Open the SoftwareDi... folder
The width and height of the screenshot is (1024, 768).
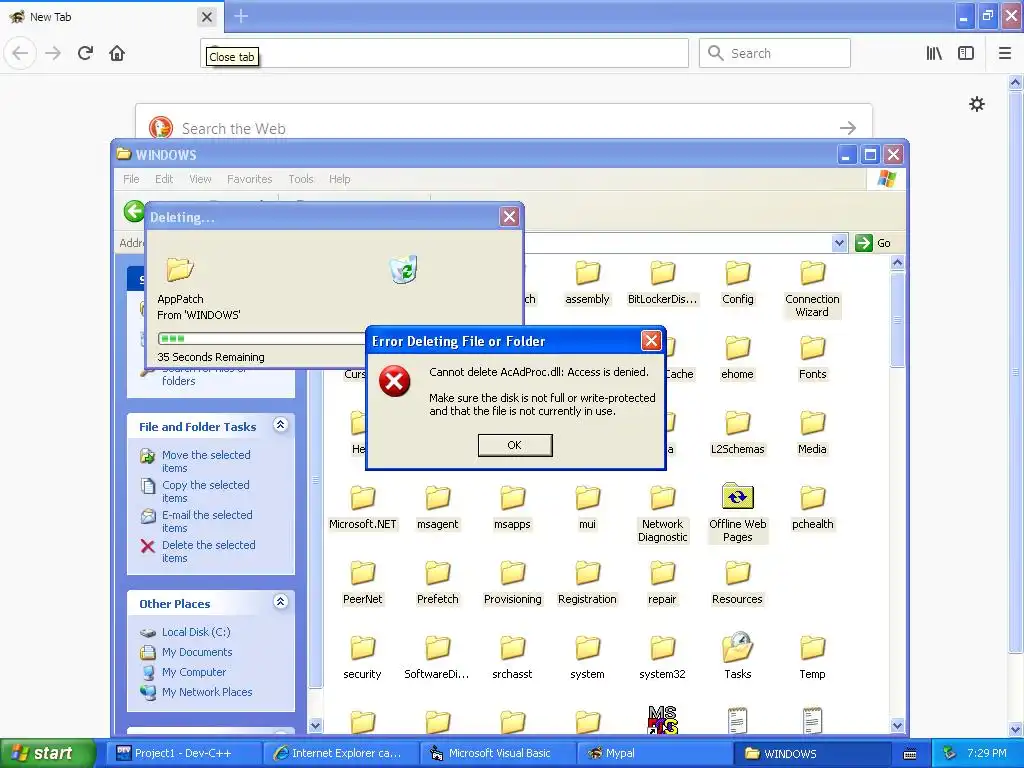pyautogui.click(x=438, y=658)
